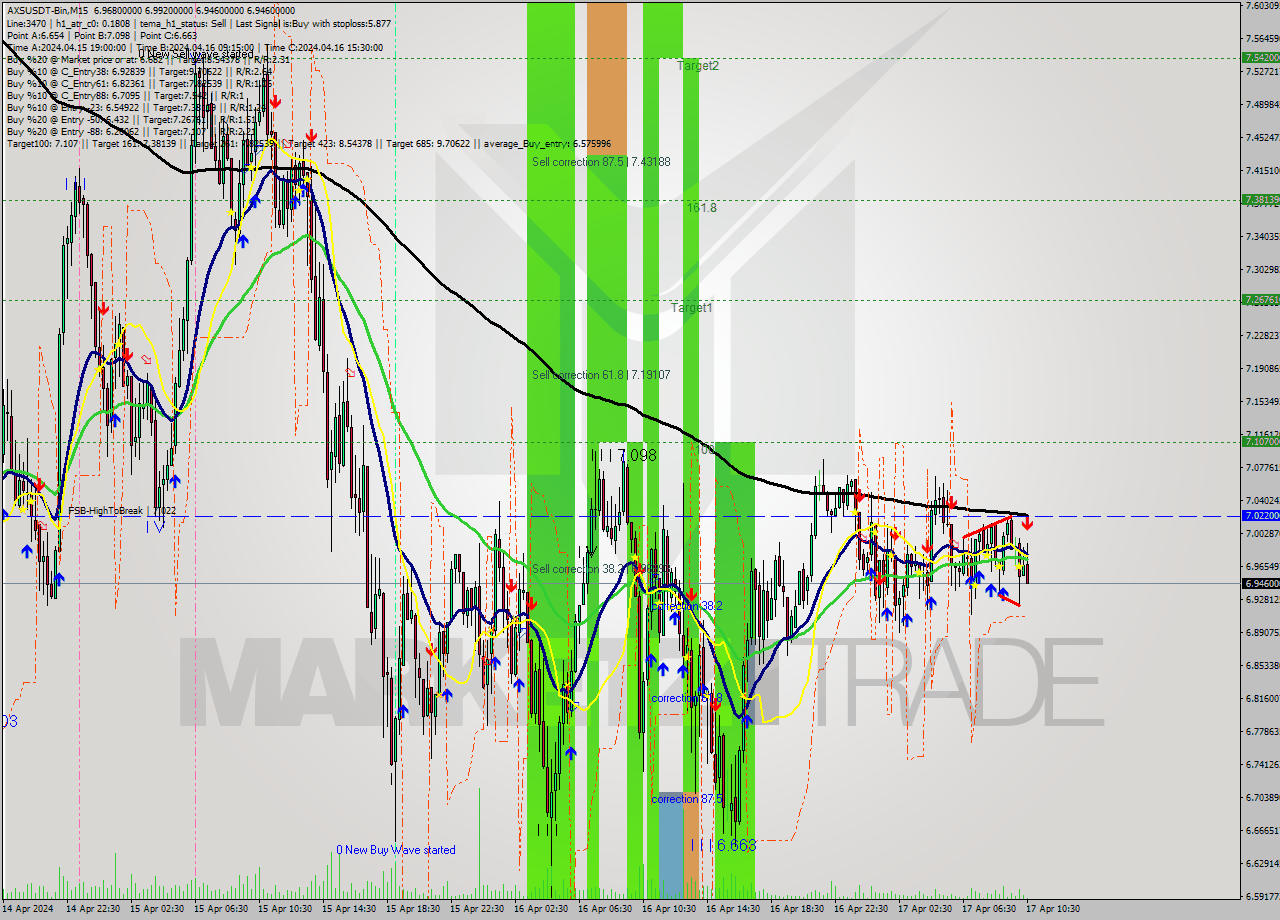Image resolution: width=1280 pixels, height=920 pixels.
Task: Click the 'Time A:2024.04.15 19:00:00' line
Action: click(x=66, y=47)
